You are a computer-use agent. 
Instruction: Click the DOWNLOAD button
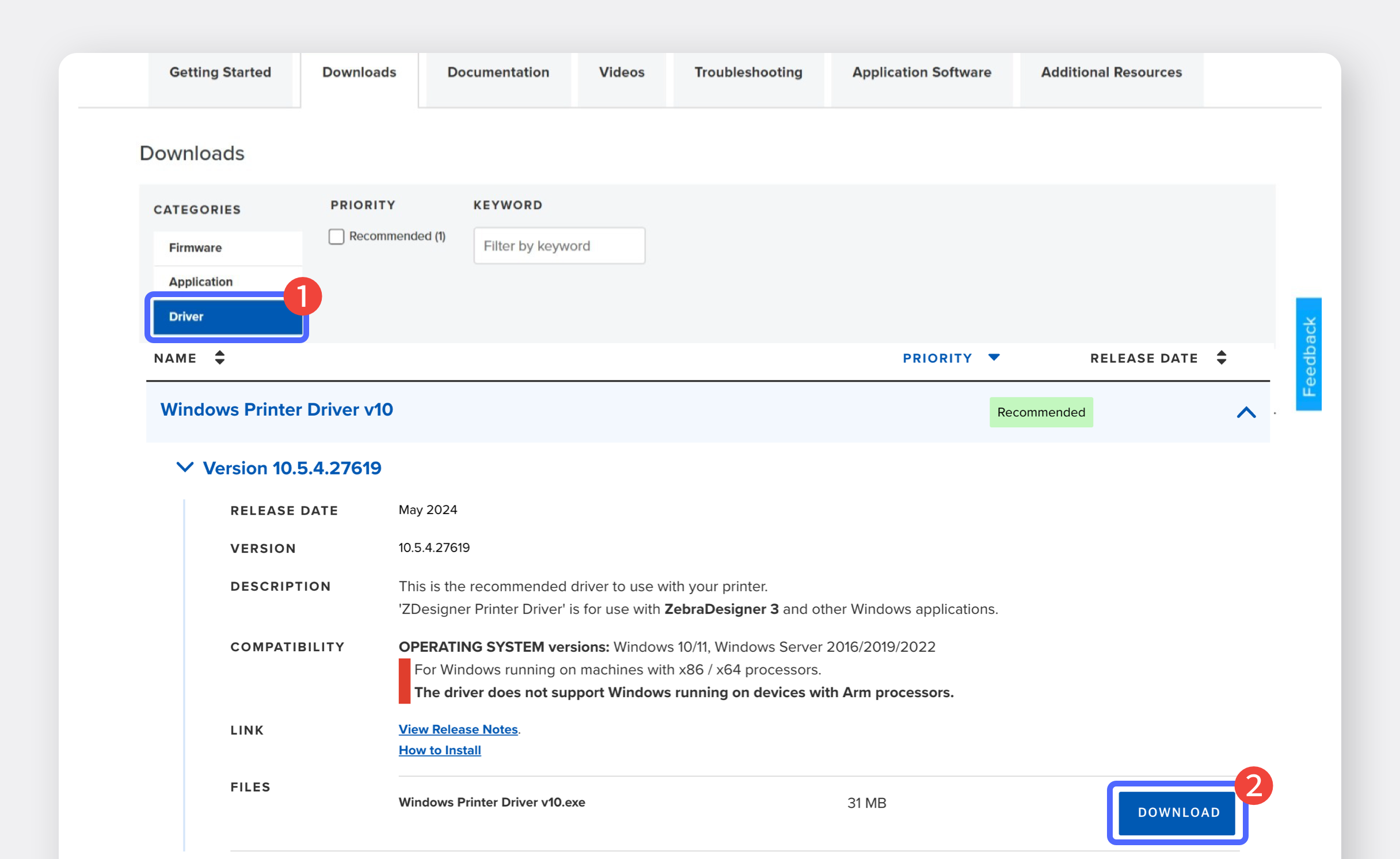1178,812
